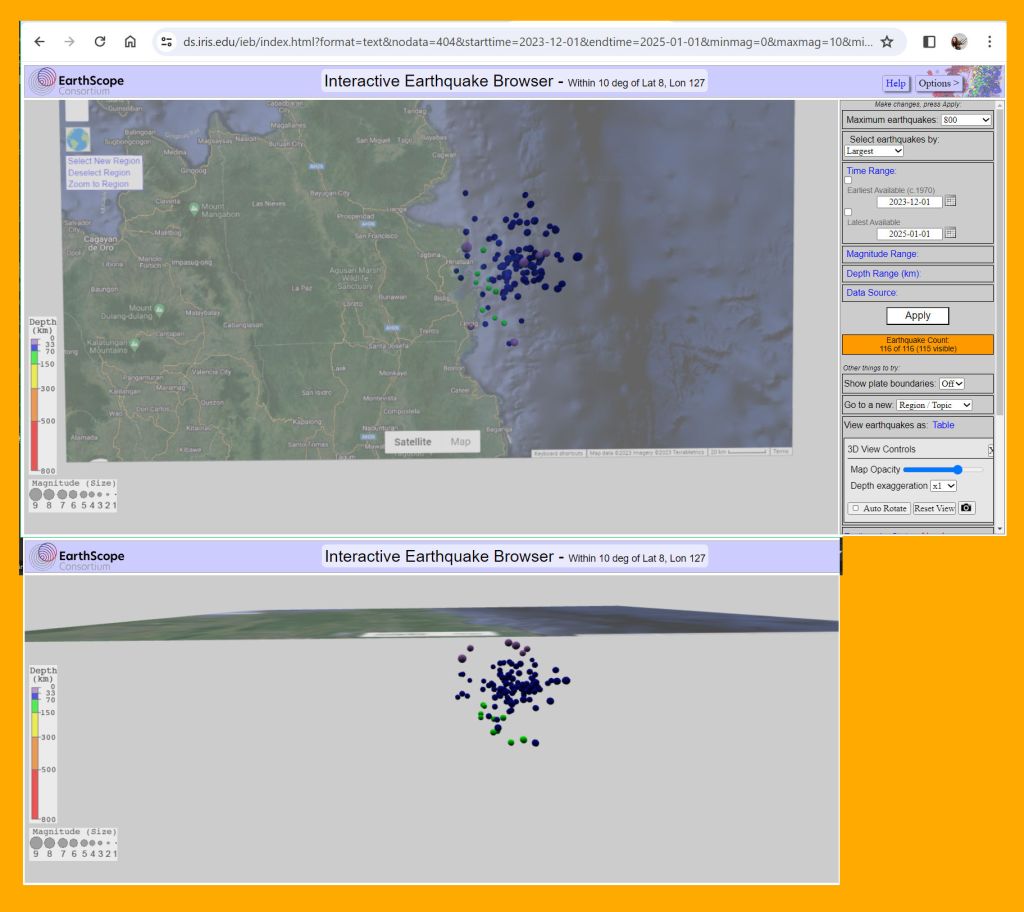Go to the browser home page
The image size is (1024, 912).
(x=130, y=42)
